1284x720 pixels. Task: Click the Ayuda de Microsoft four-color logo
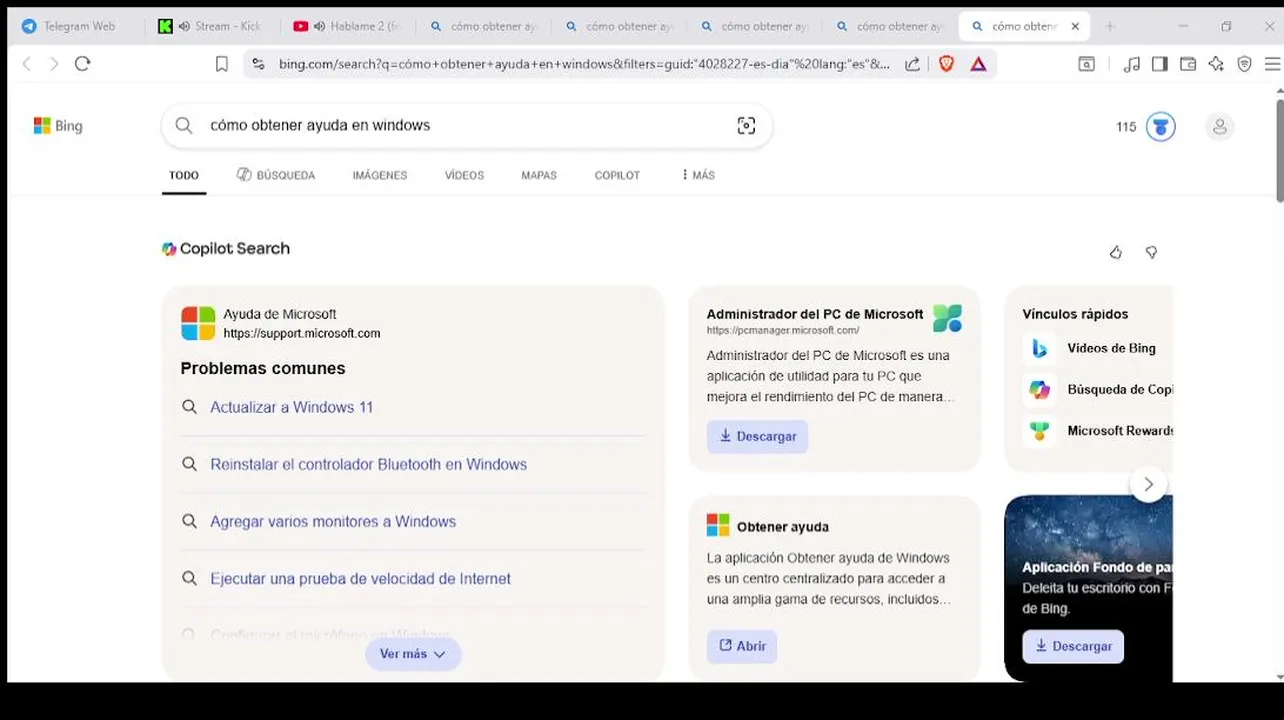[198, 323]
